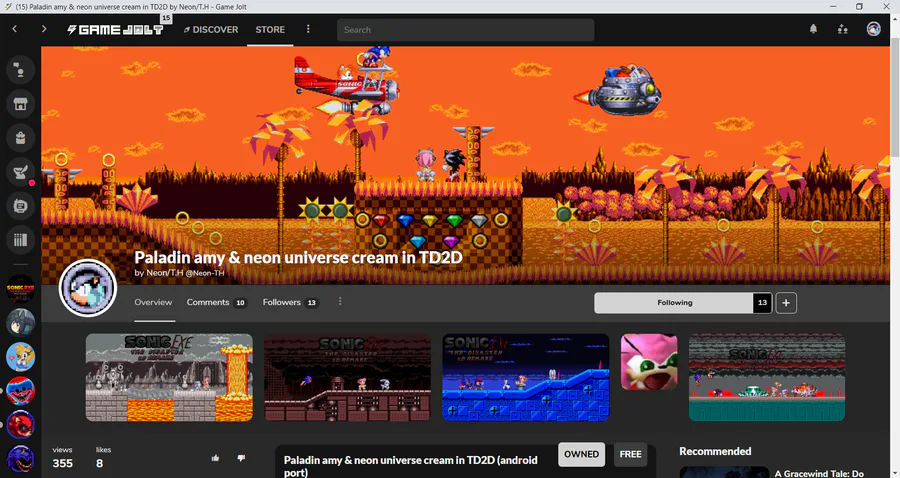Open the Sonic.exe community in sidebar

[x=20, y=289]
